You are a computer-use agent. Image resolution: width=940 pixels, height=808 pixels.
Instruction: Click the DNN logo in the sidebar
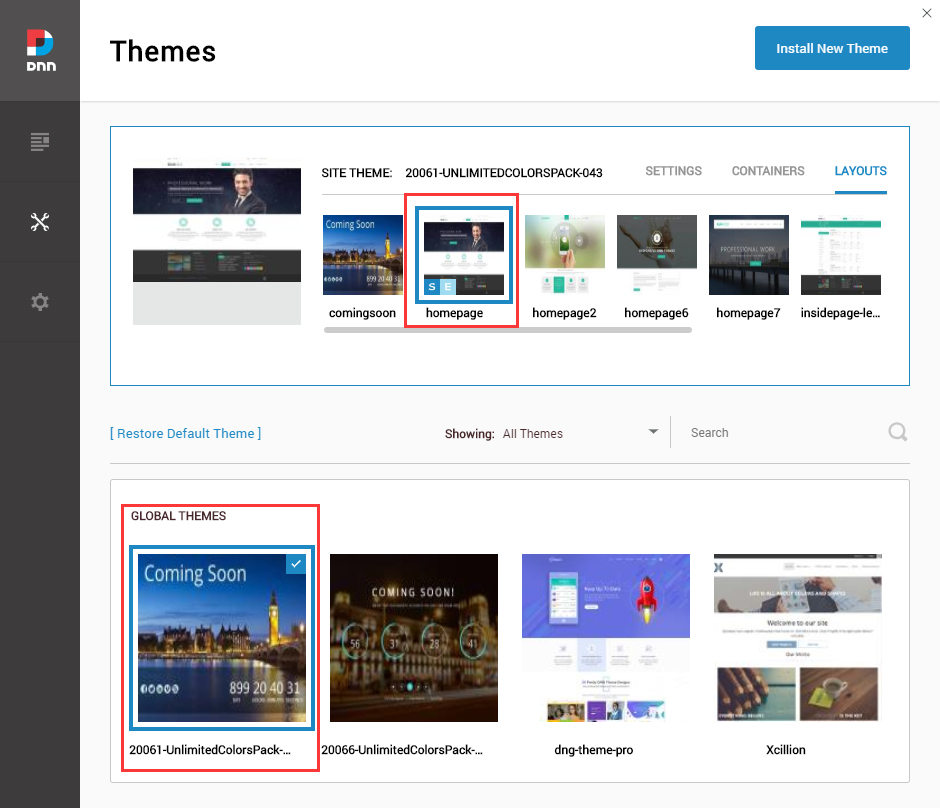40,50
